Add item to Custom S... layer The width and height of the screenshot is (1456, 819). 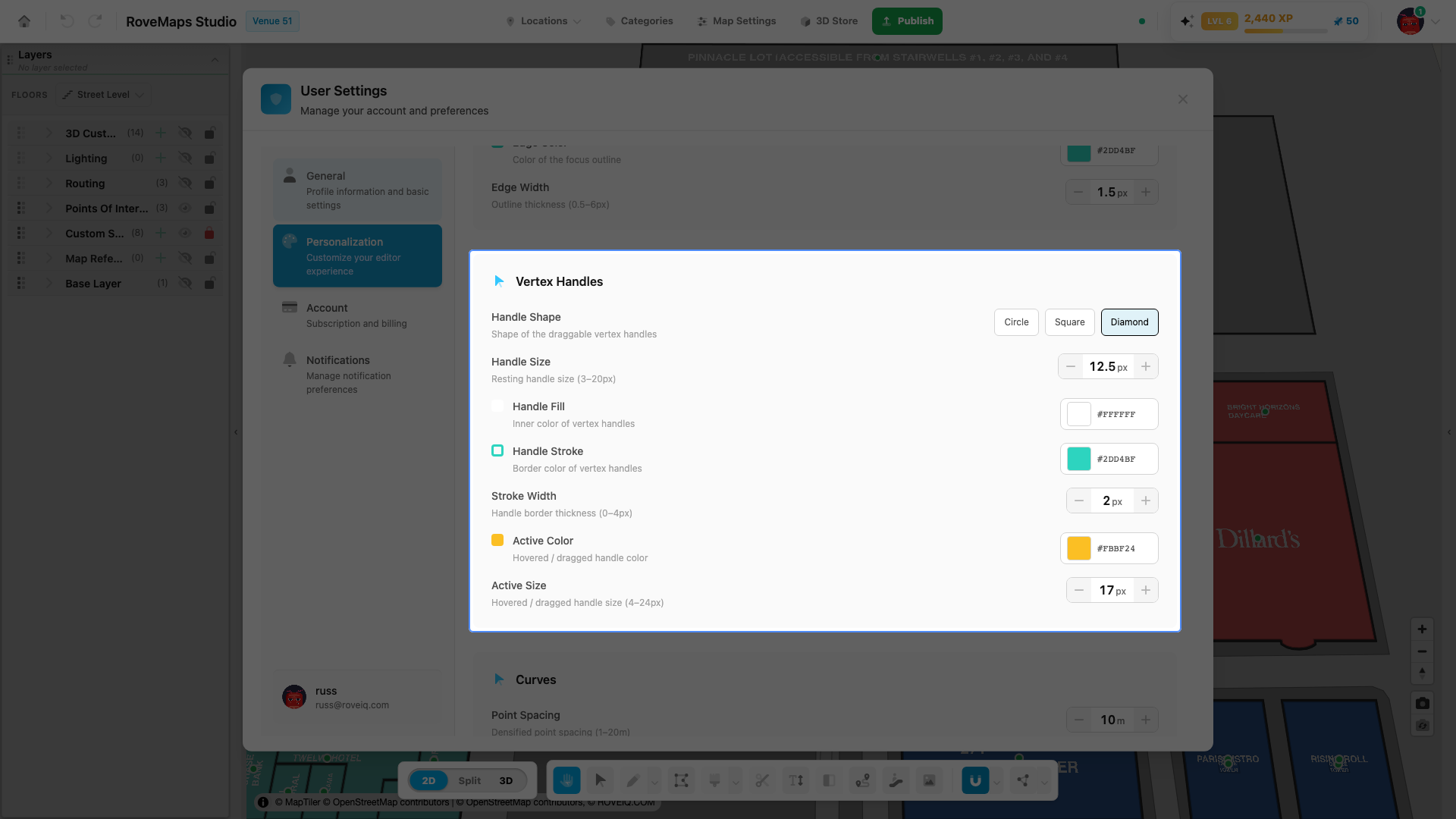coord(161,233)
